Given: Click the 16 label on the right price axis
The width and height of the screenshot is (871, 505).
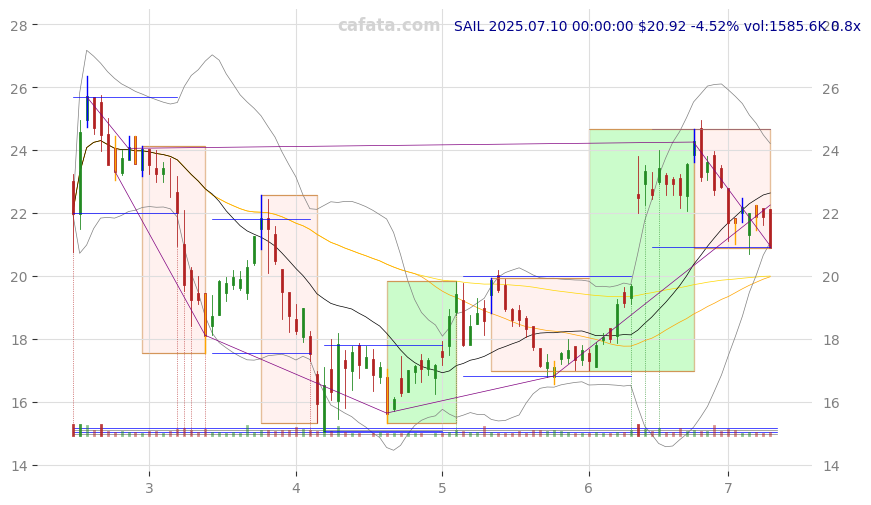Looking at the screenshot, I should coord(831,403).
